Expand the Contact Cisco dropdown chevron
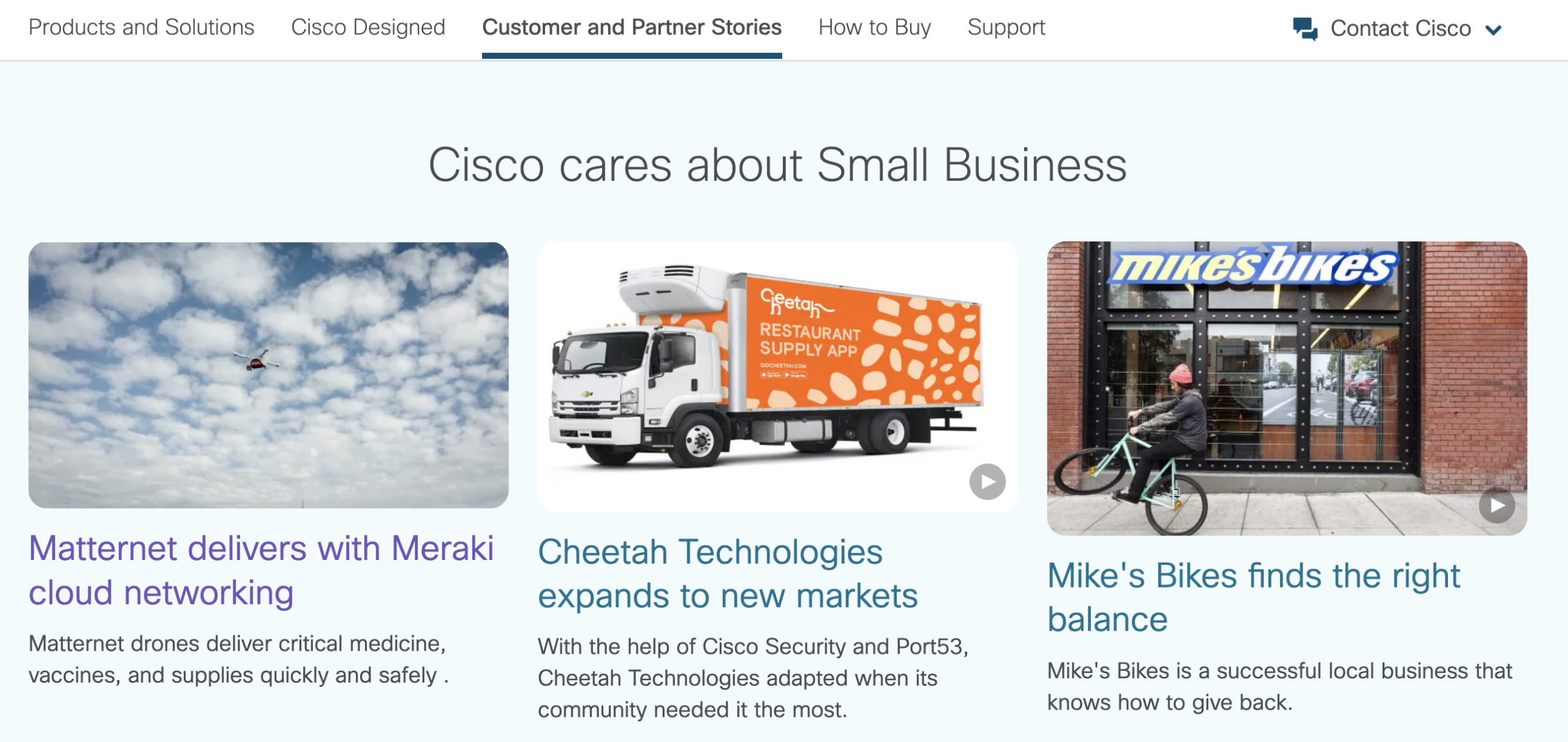1568x742 pixels. coord(1494,29)
